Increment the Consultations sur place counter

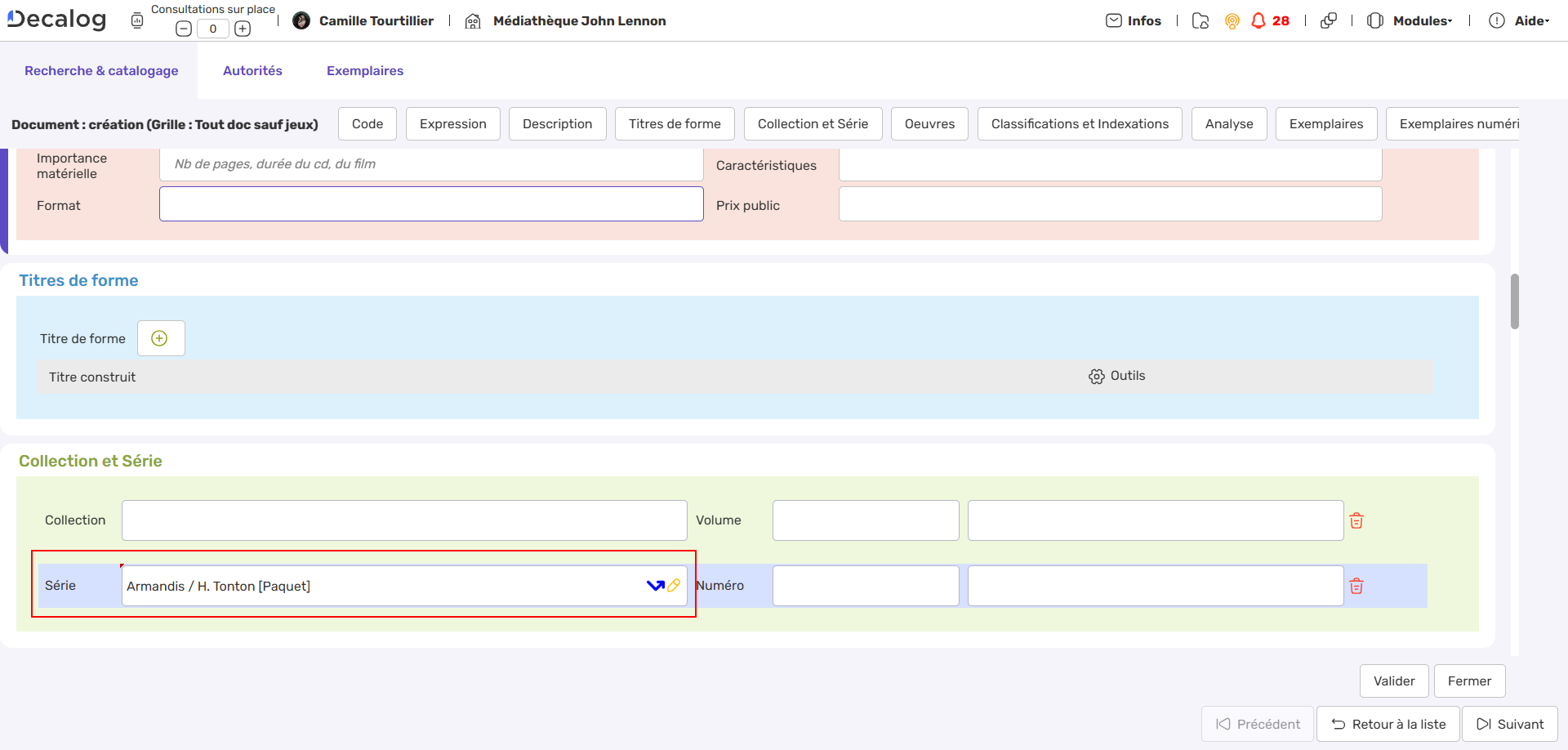(242, 28)
